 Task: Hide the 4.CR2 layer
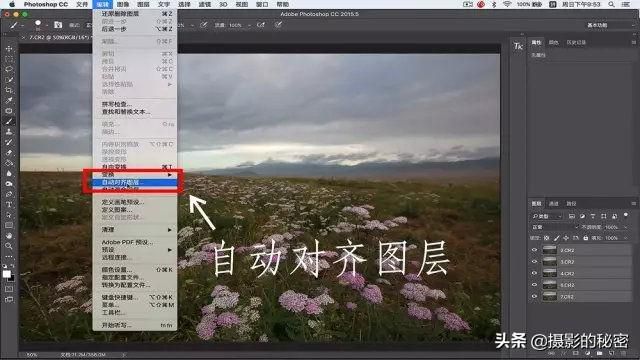pos(534,273)
